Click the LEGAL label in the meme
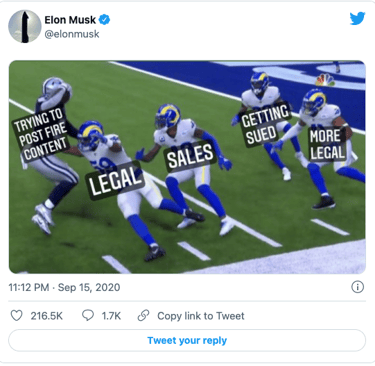This screenshot has width=375, height=366. 115,181
